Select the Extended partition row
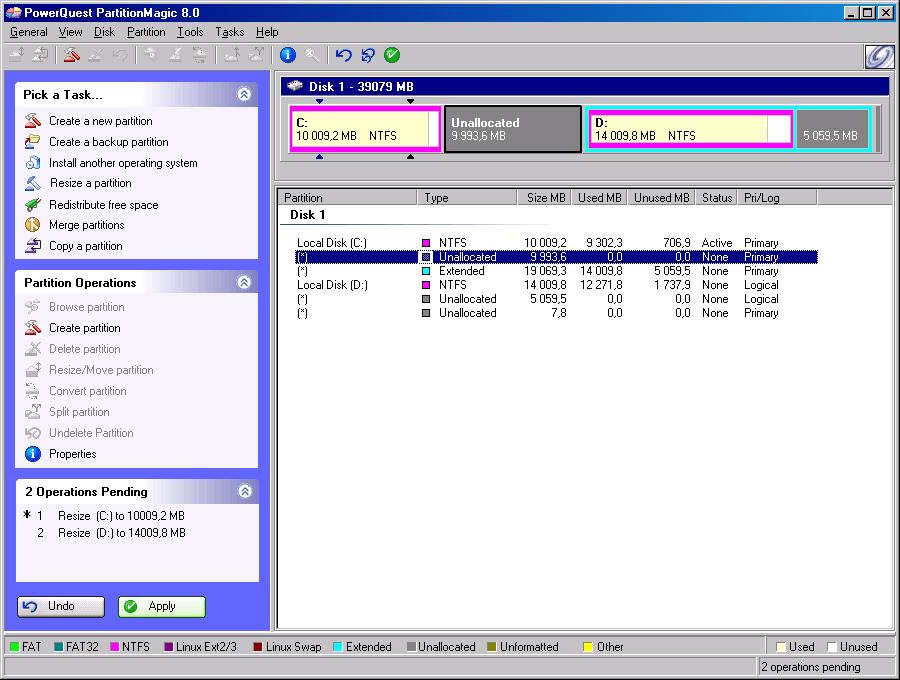This screenshot has width=900, height=680. tap(556, 271)
